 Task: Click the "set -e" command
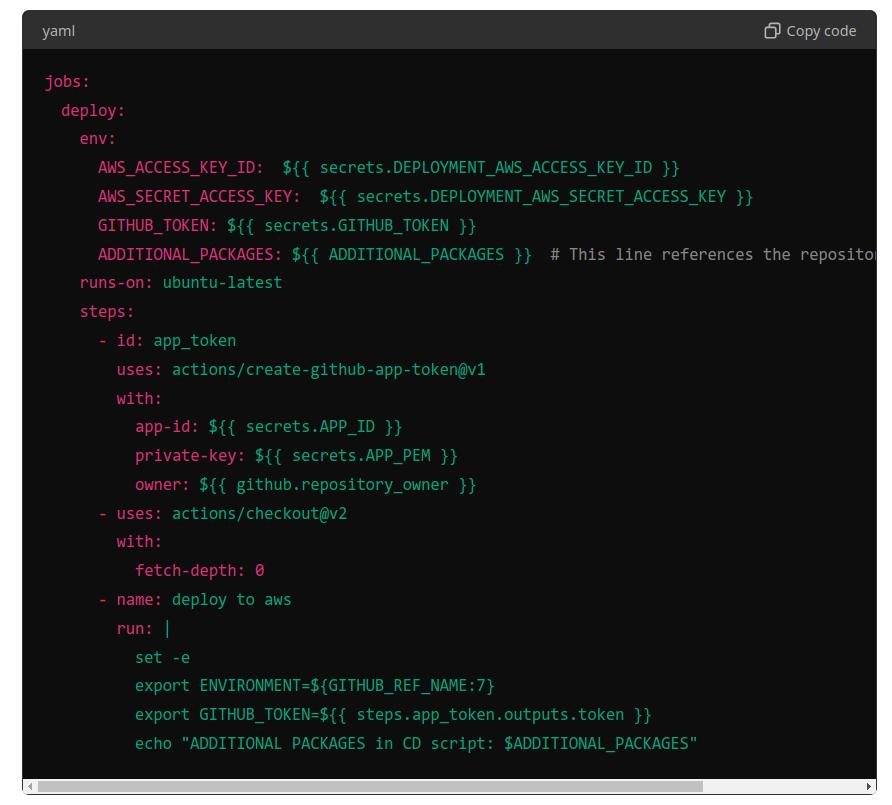[x=162, y=658]
